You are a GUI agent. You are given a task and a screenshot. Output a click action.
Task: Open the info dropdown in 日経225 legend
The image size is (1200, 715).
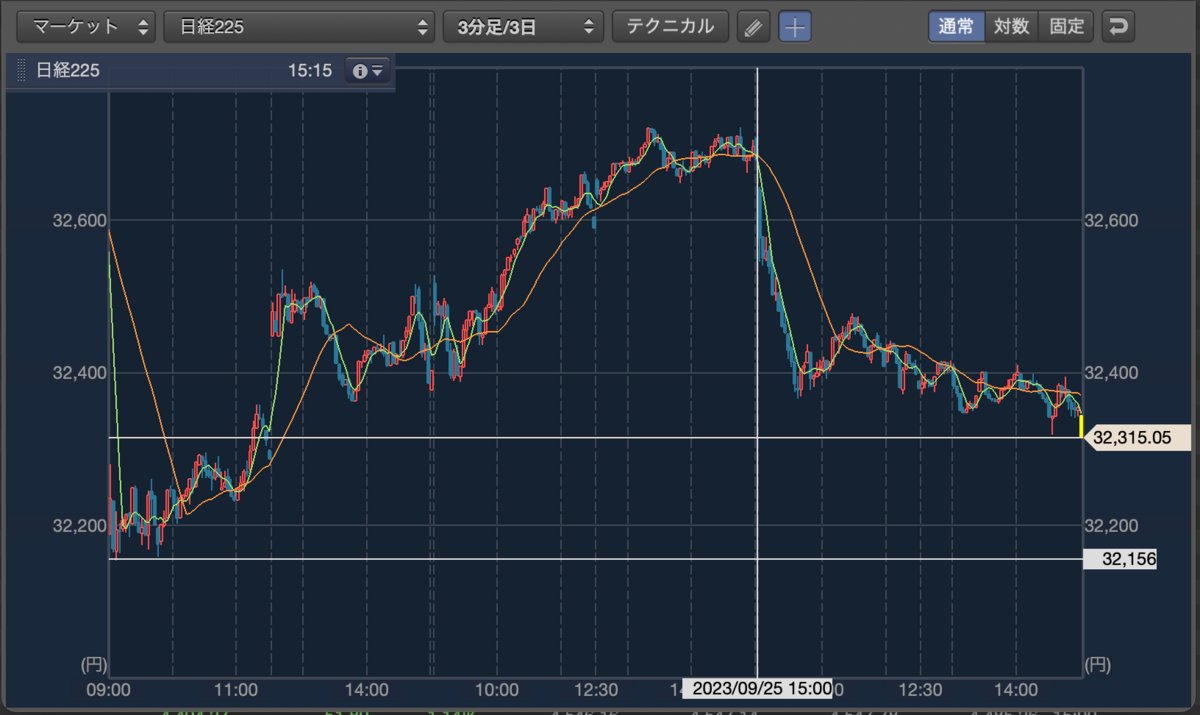[x=367, y=71]
